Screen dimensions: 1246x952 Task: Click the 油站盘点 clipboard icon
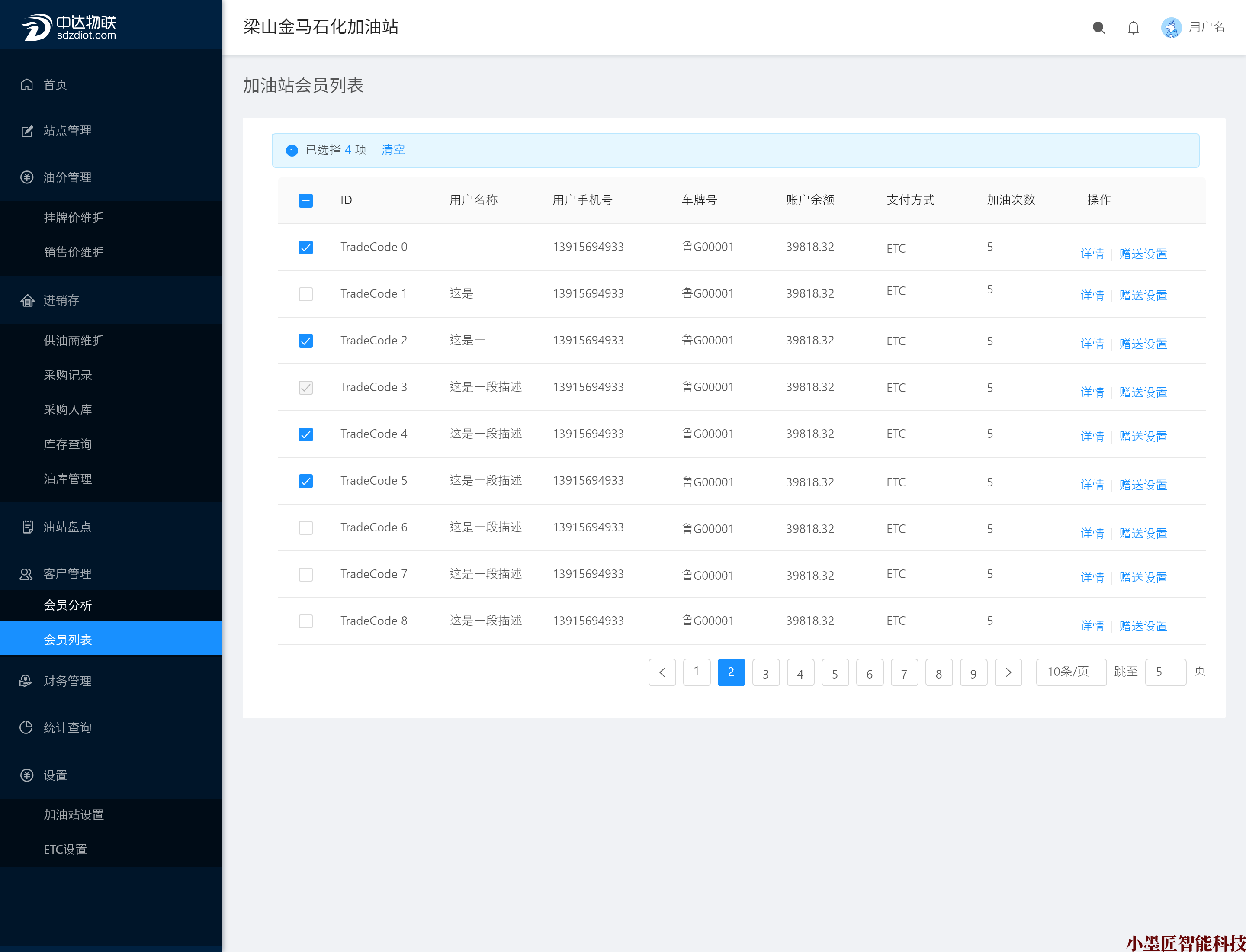27,527
